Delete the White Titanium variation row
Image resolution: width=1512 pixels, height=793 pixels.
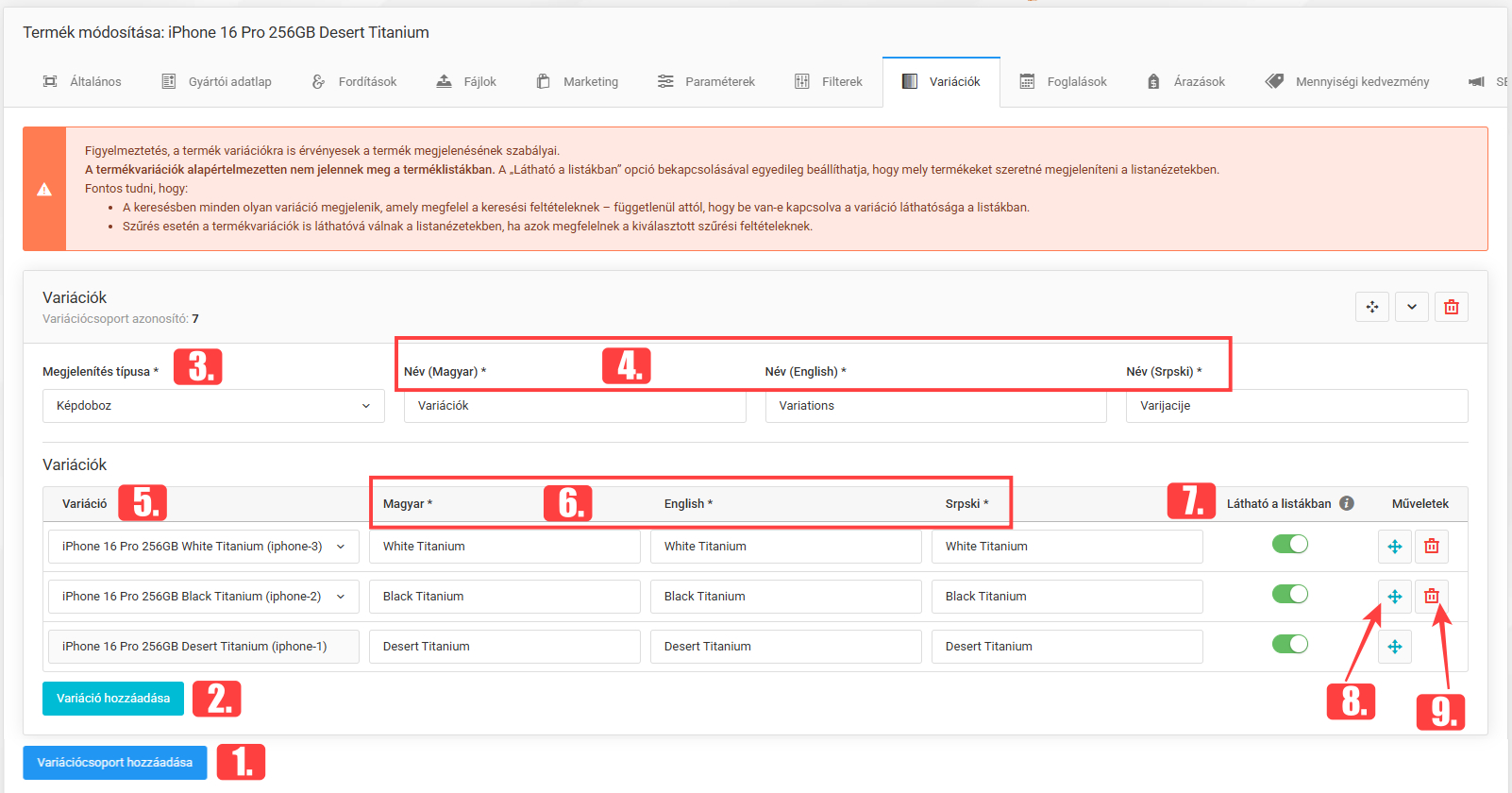pyautogui.click(x=1432, y=547)
